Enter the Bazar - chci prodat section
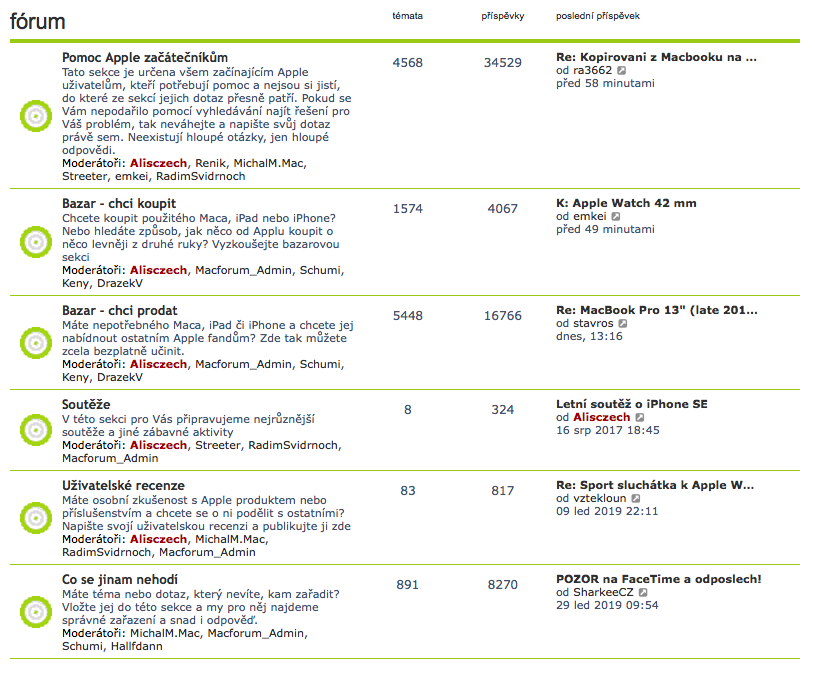815x674 pixels. tap(119, 312)
